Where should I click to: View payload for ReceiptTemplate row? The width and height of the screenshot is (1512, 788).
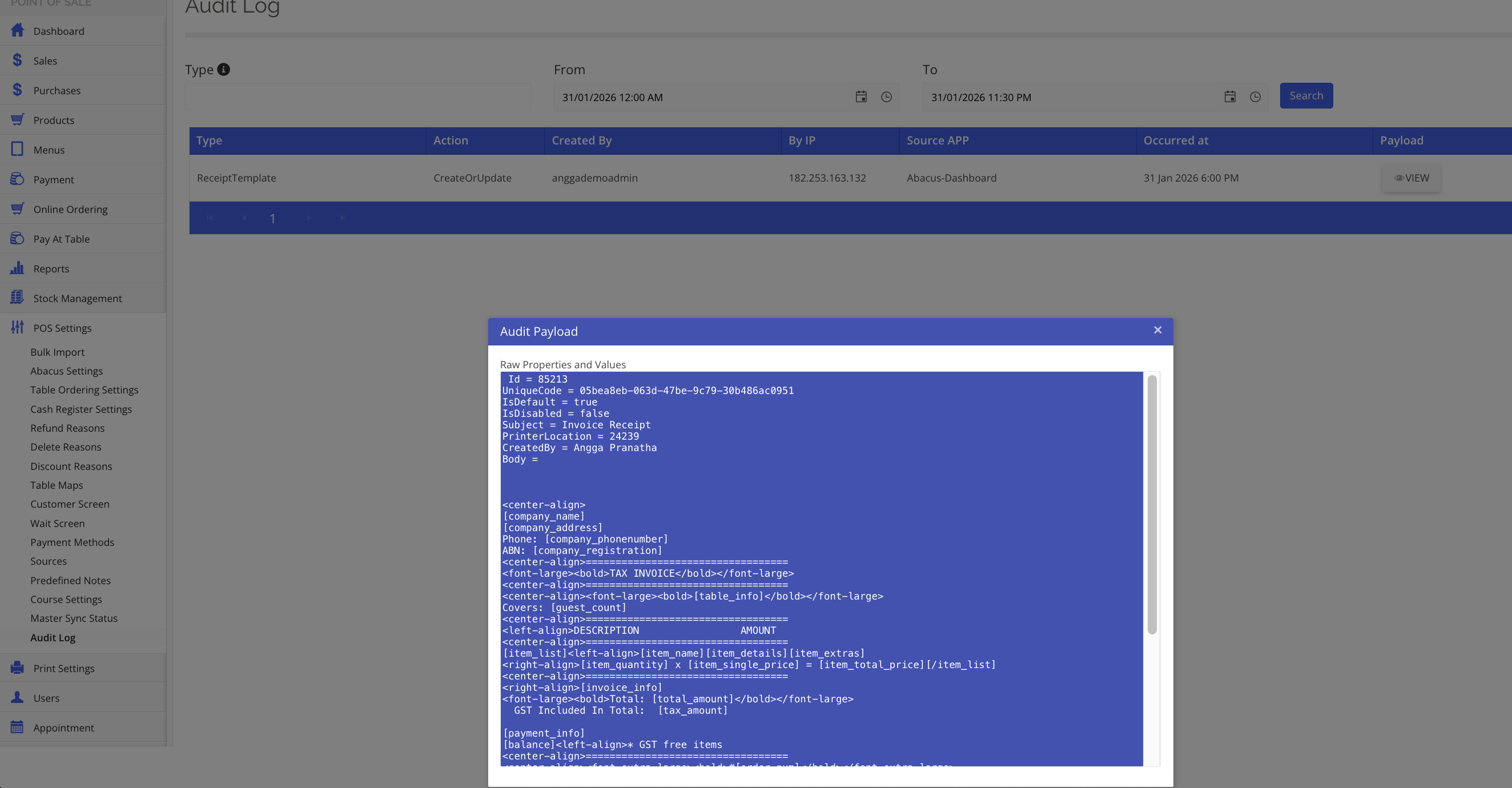tap(1411, 178)
